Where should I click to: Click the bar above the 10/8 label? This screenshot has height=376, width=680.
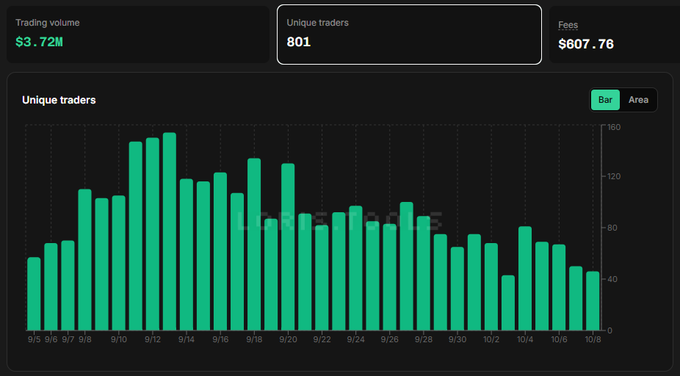pos(593,301)
